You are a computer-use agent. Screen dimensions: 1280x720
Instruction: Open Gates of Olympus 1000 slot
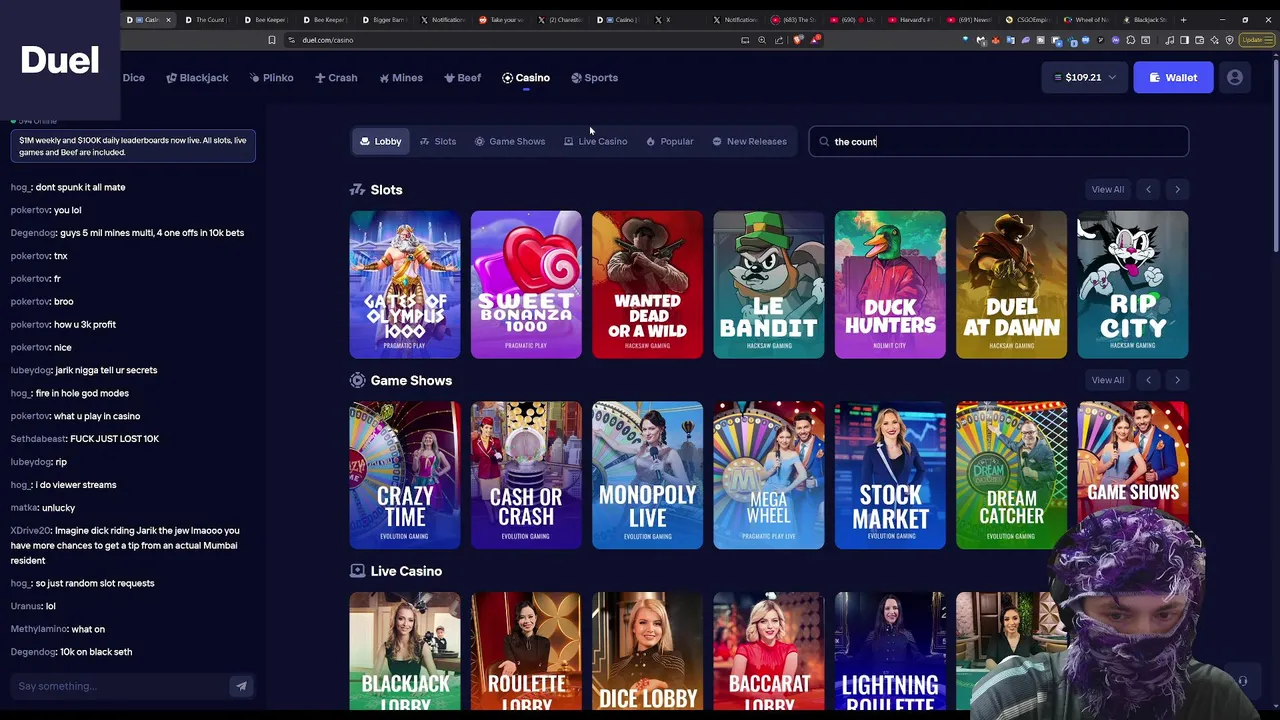click(x=405, y=284)
